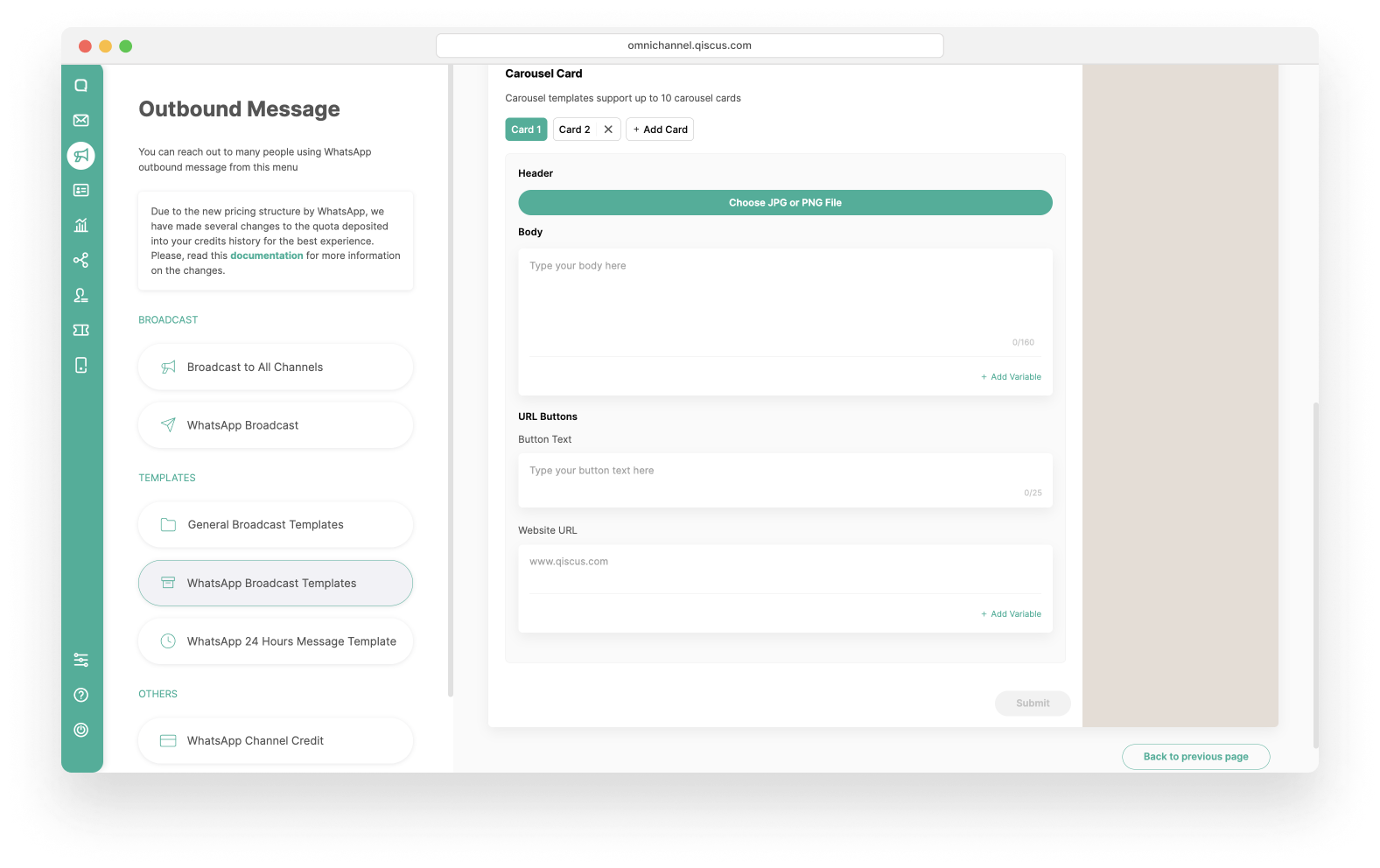This screenshot has width=1380, height=868.
Task: Click the archive icon beside WhatsApp Broadcast Templates
Action: coord(168,584)
